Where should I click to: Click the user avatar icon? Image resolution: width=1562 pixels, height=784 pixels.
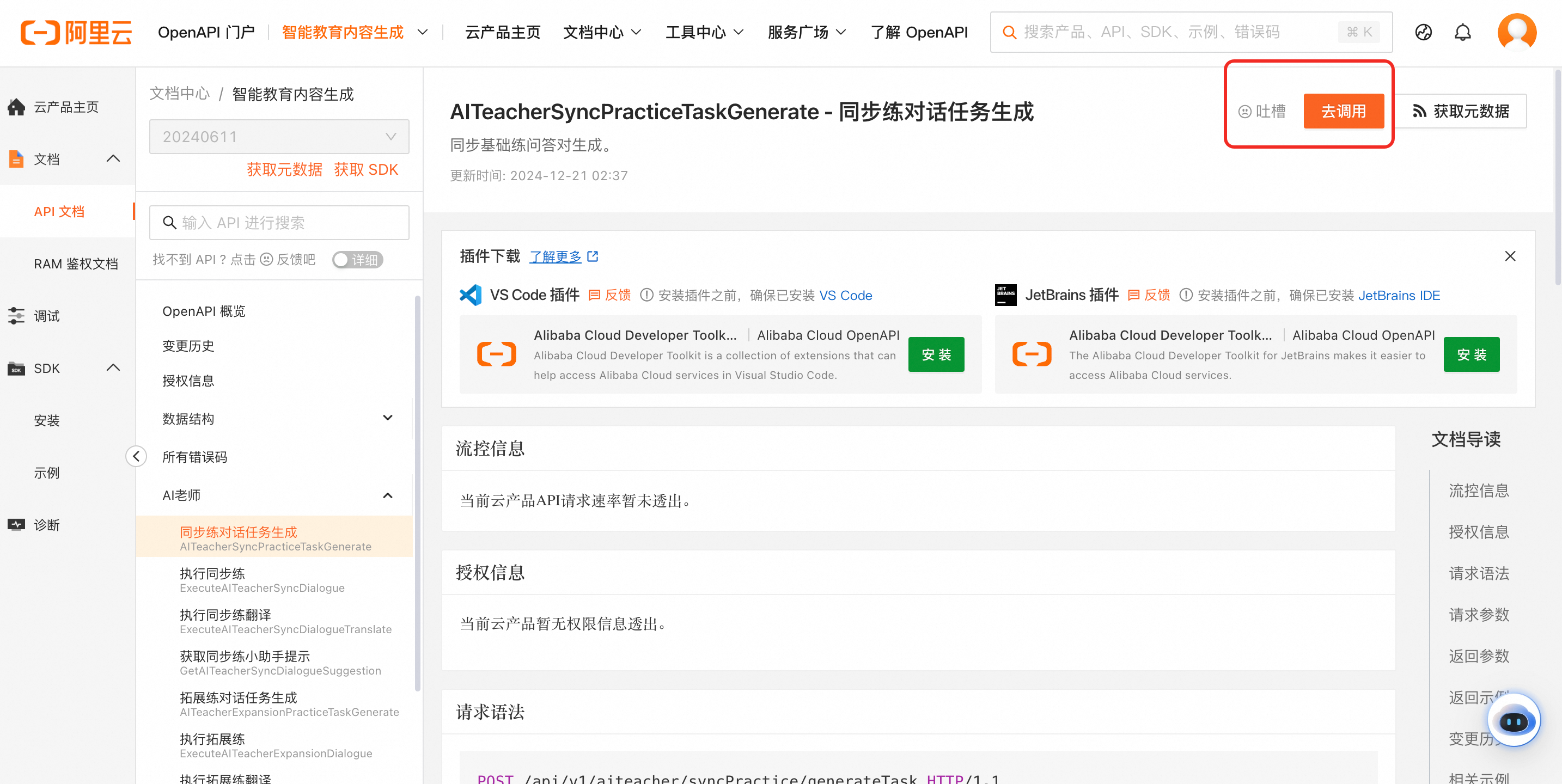tap(1516, 32)
